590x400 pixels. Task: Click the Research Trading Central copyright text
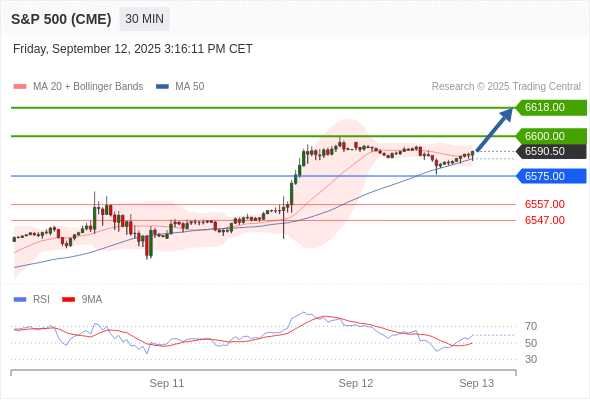506,87
